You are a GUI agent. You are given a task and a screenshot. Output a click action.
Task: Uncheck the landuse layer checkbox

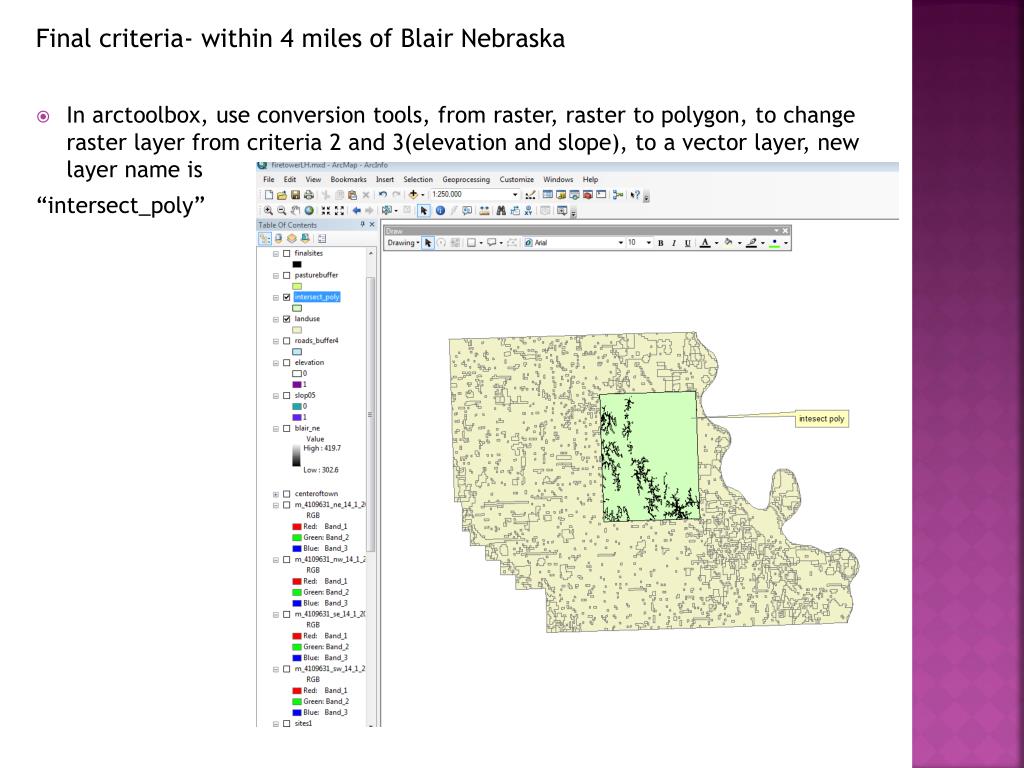[x=287, y=319]
